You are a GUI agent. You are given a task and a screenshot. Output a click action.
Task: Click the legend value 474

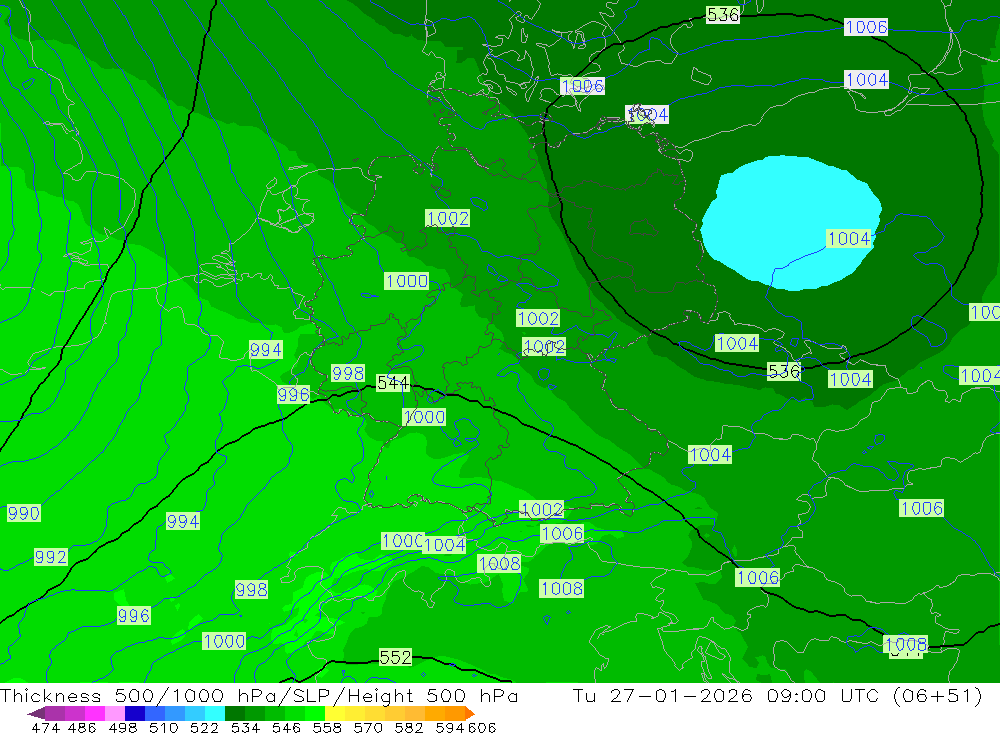[46, 728]
